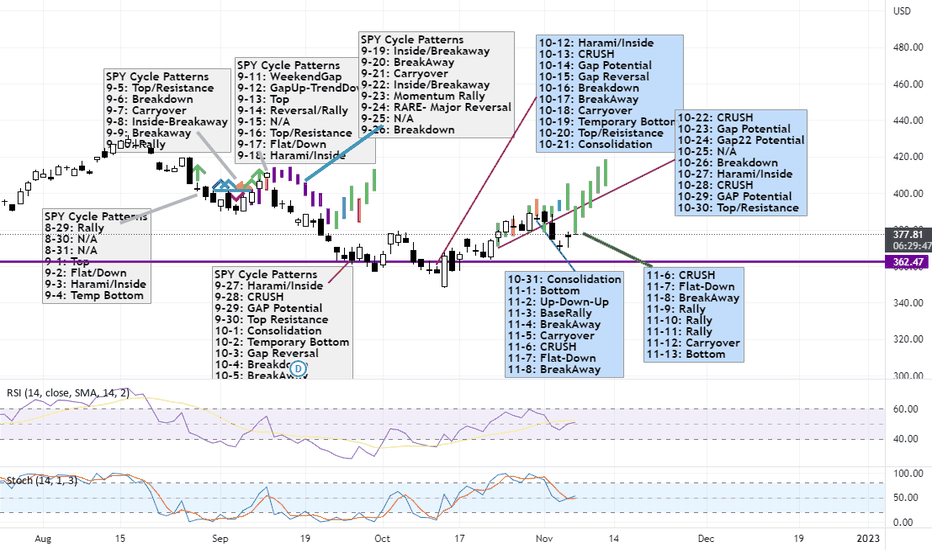This screenshot has height=550, width=932.
Task: Click the Sep label on time axis
Action: click(220, 539)
